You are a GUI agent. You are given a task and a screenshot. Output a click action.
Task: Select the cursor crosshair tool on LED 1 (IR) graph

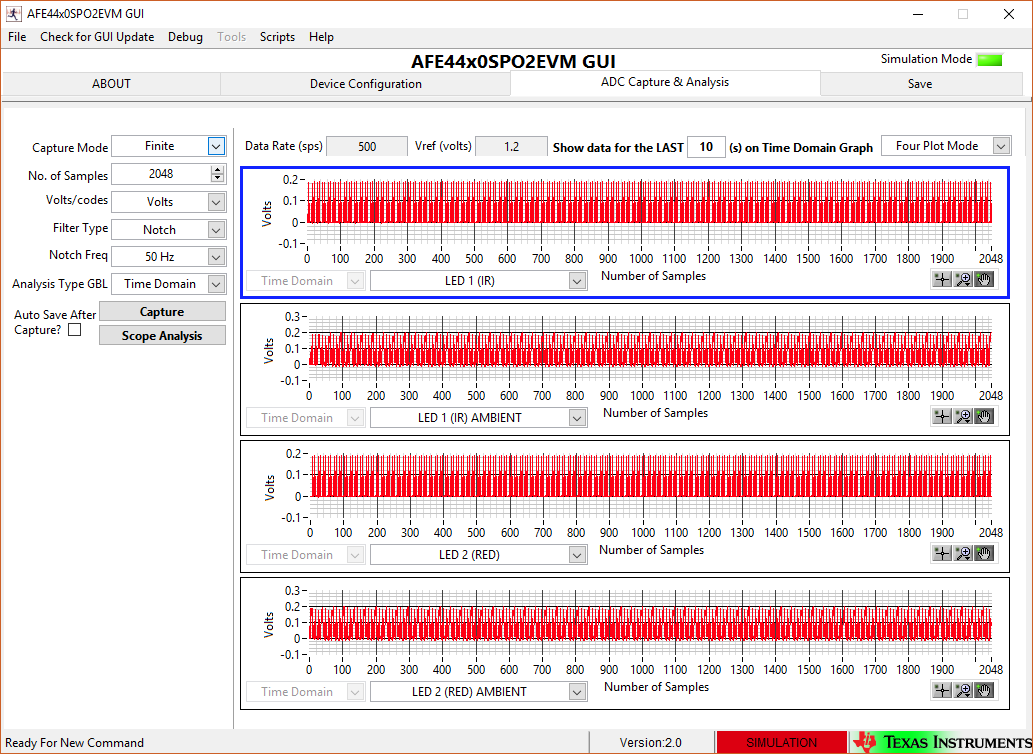click(942, 280)
